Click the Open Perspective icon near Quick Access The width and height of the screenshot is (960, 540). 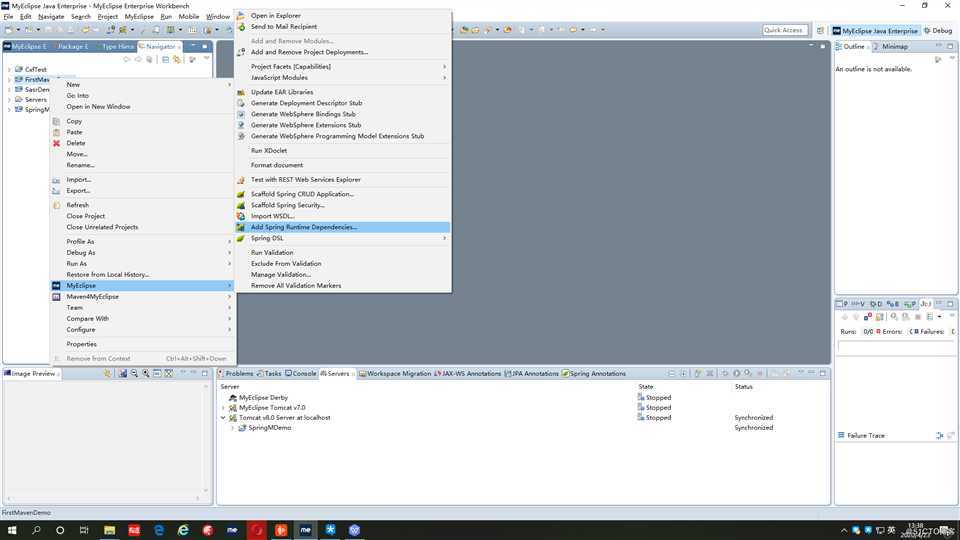pos(820,30)
